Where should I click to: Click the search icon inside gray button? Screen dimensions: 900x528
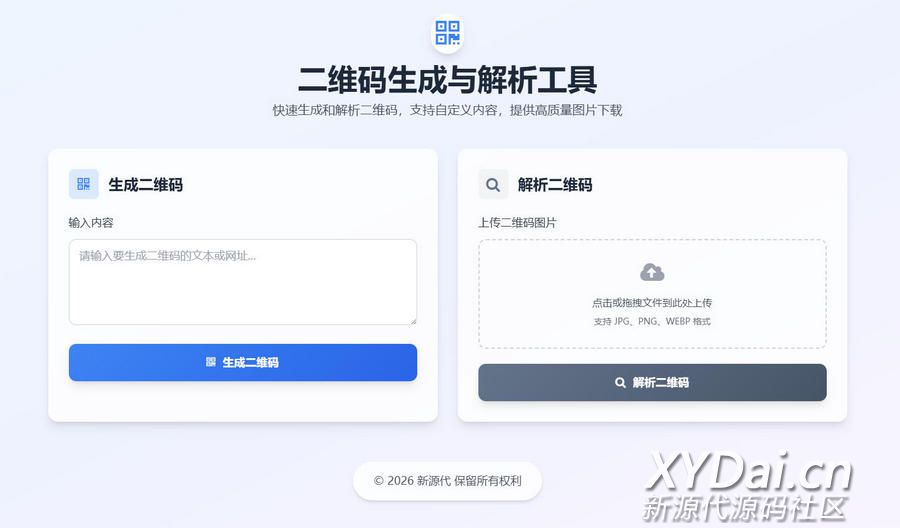point(620,382)
